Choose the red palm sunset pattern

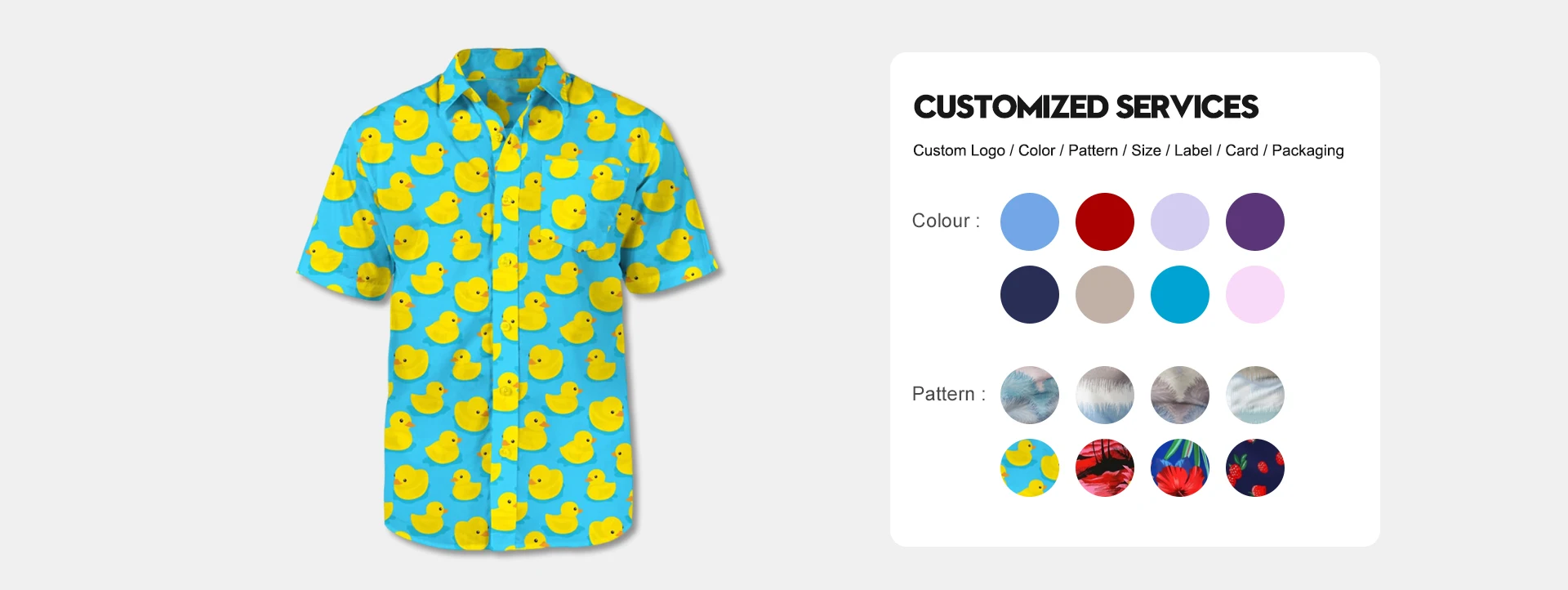tap(1104, 467)
